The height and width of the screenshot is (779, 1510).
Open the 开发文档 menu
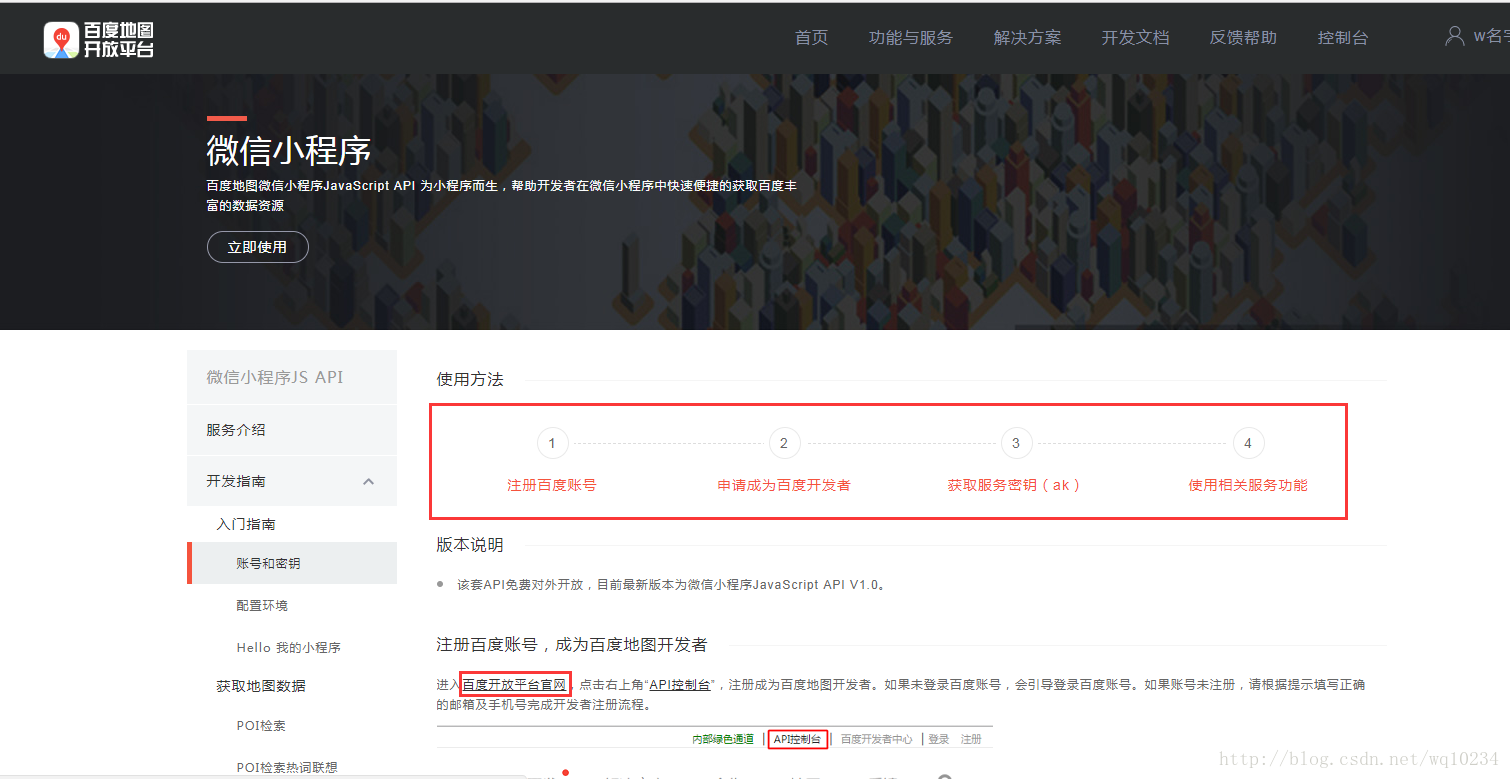(1136, 38)
